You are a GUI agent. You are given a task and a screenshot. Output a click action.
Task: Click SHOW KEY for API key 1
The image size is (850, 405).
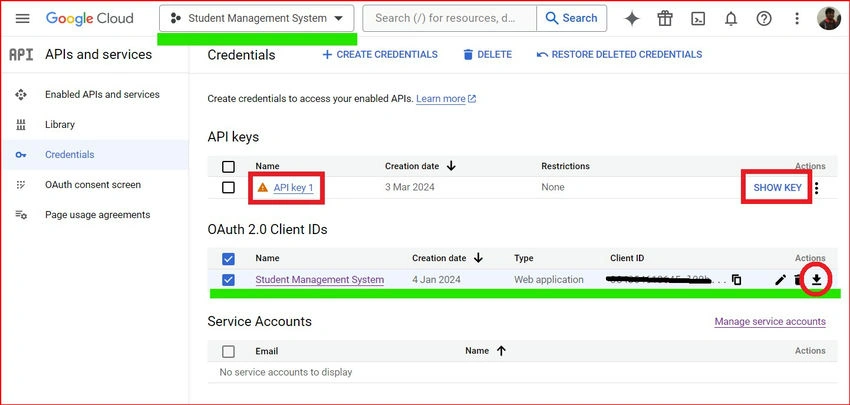pos(777,188)
